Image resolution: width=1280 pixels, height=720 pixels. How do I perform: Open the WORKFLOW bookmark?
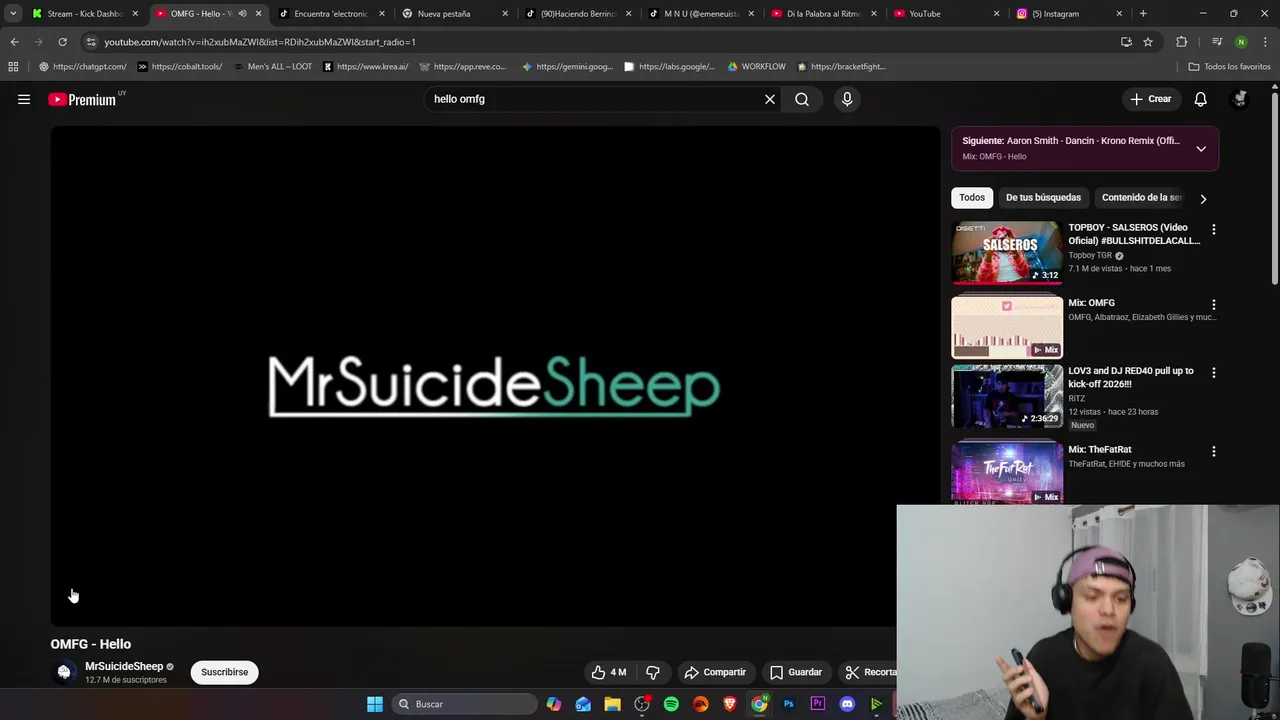click(x=756, y=67)
